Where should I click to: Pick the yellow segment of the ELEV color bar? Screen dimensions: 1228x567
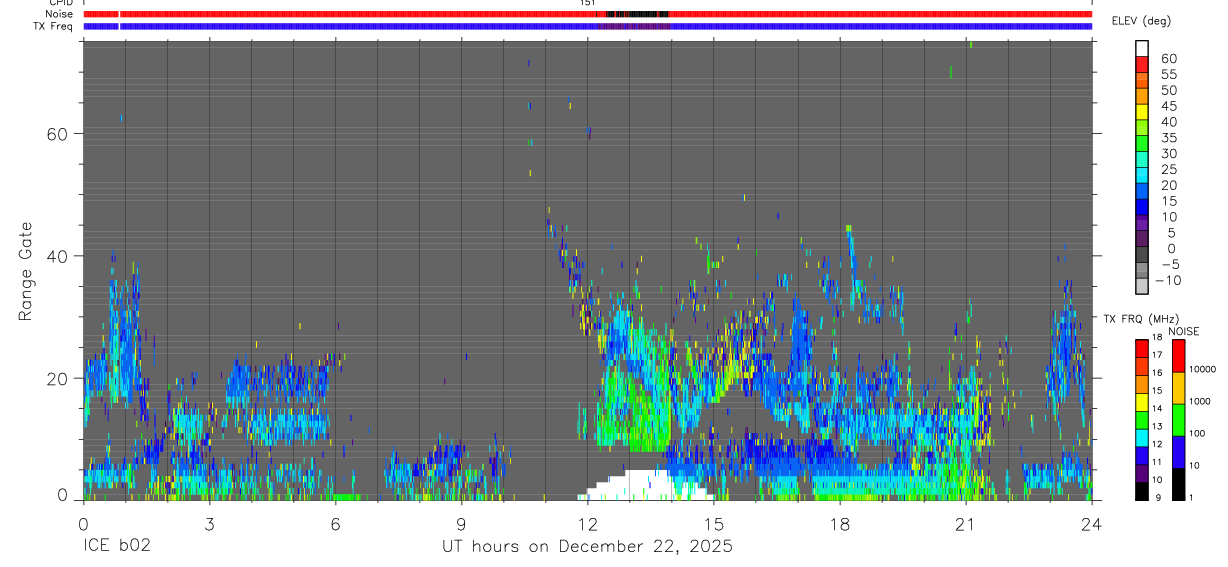(x=1142, y=113)
